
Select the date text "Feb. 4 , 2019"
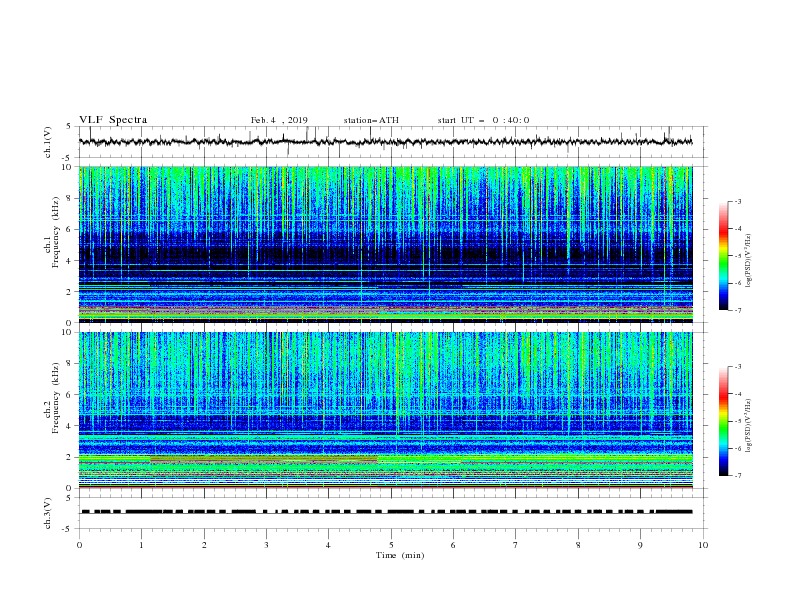(x=279, y=120)
